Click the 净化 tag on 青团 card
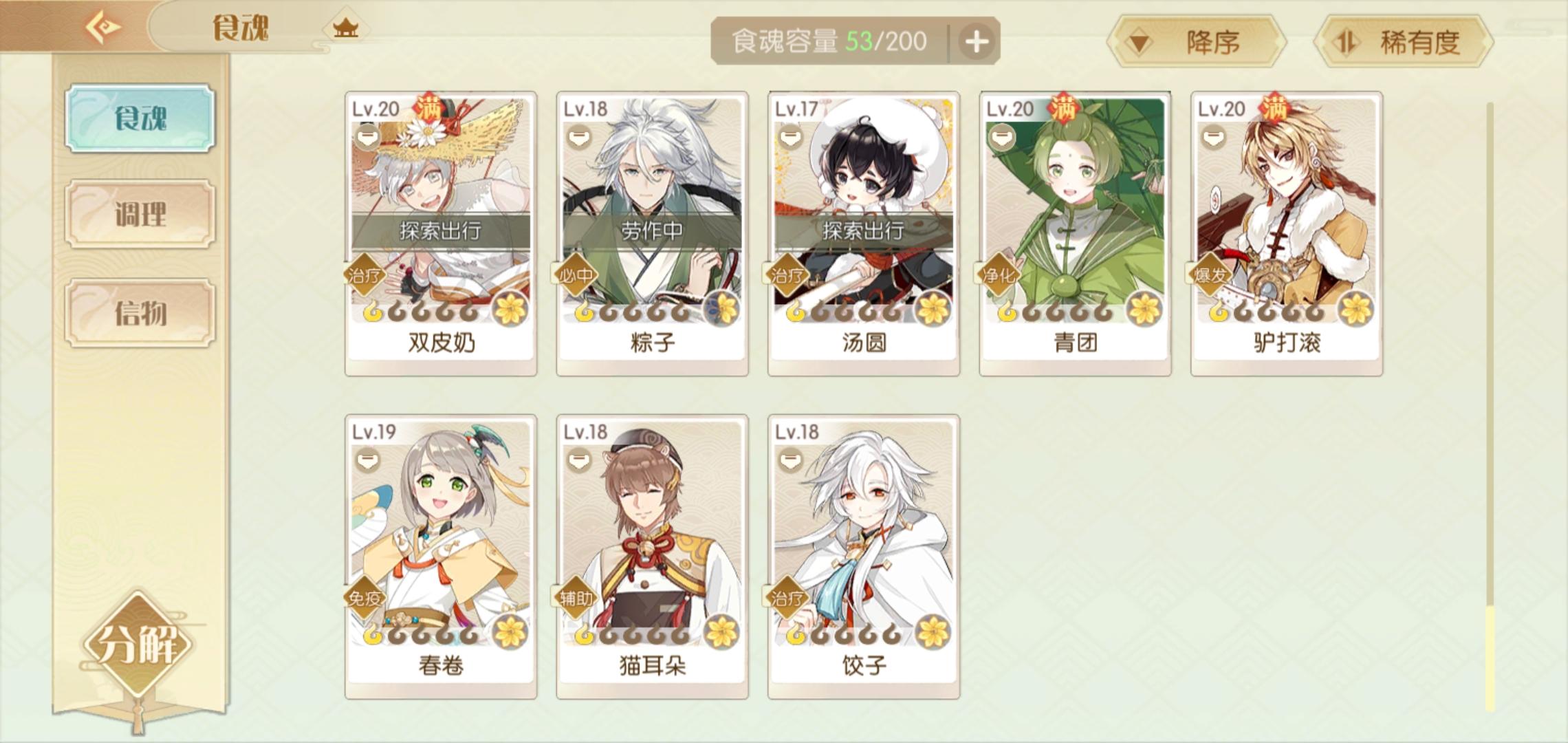Viewport: 1568px width, 743px height. coord(998,275)
